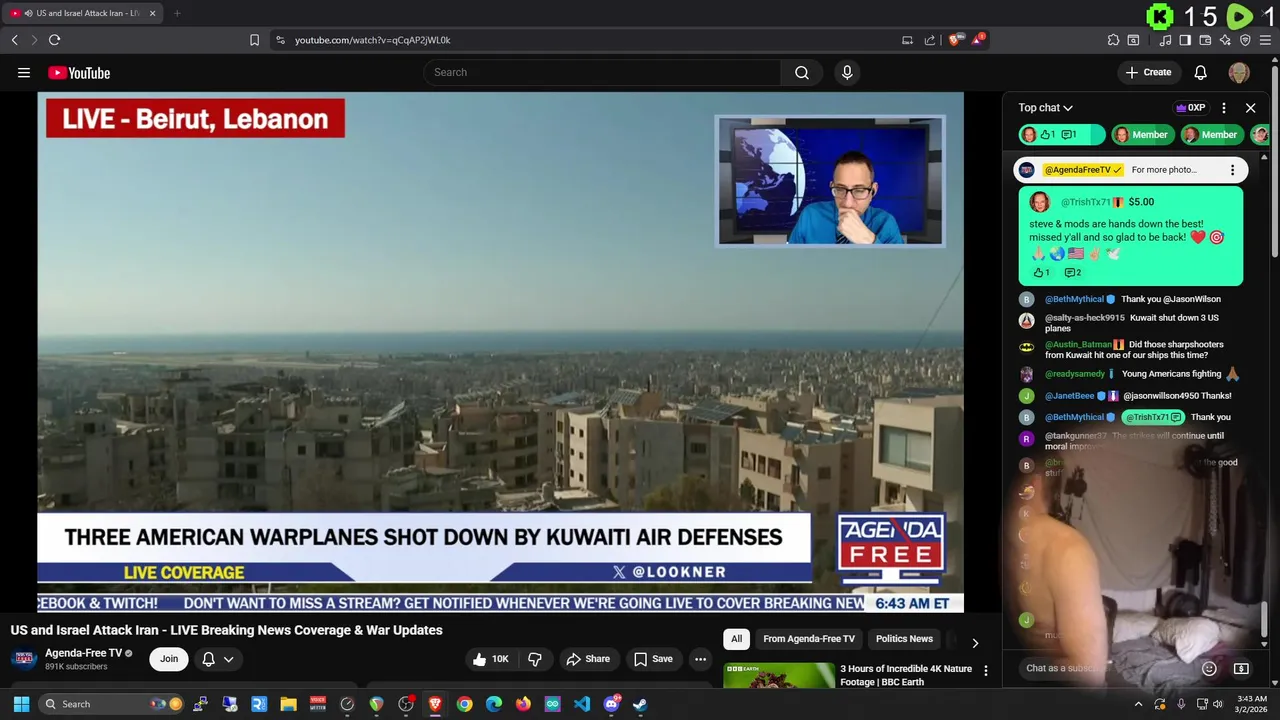Open the Windows Start menu
This screenshot has width=1280, height=720.
[x=21, y=704]
